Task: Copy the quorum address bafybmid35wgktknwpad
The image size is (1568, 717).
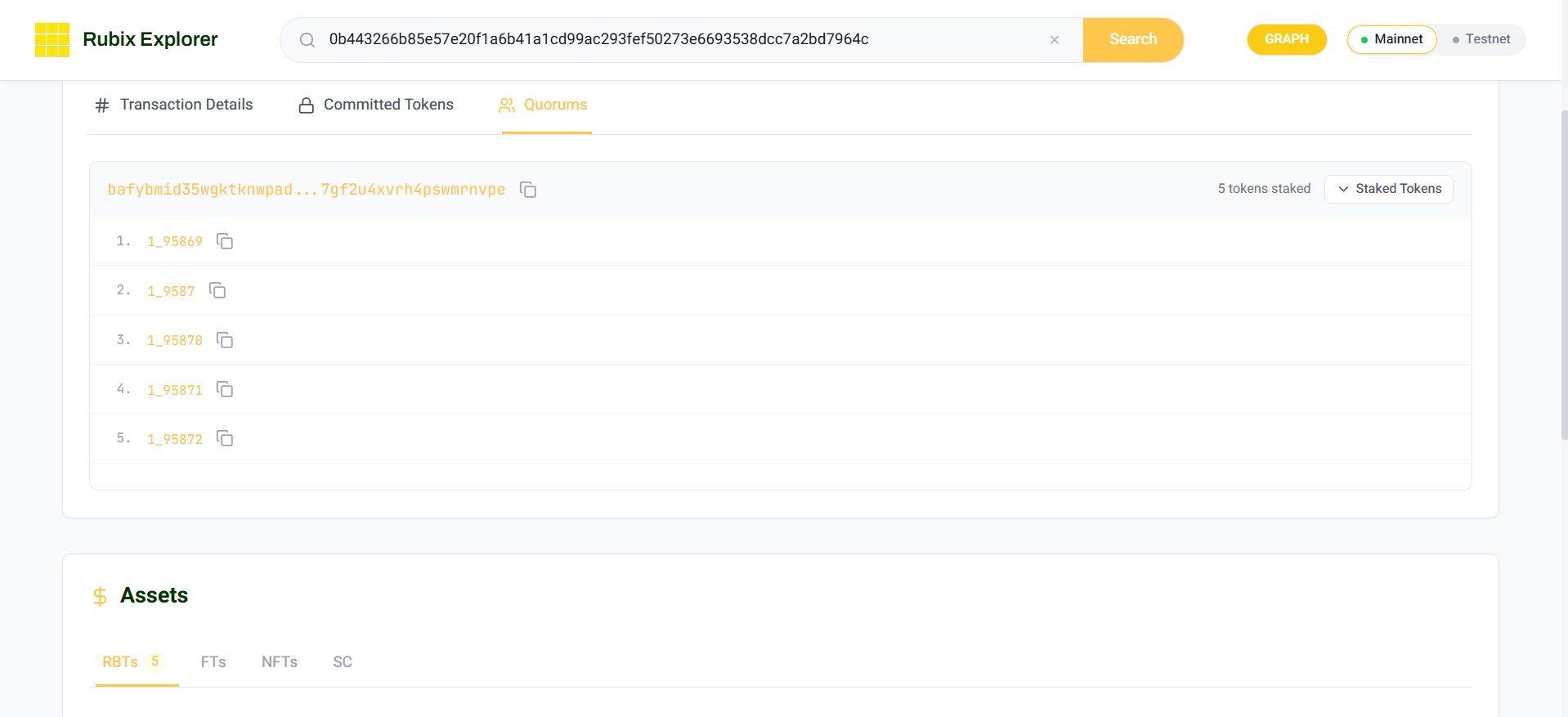Action: (528, 190)
